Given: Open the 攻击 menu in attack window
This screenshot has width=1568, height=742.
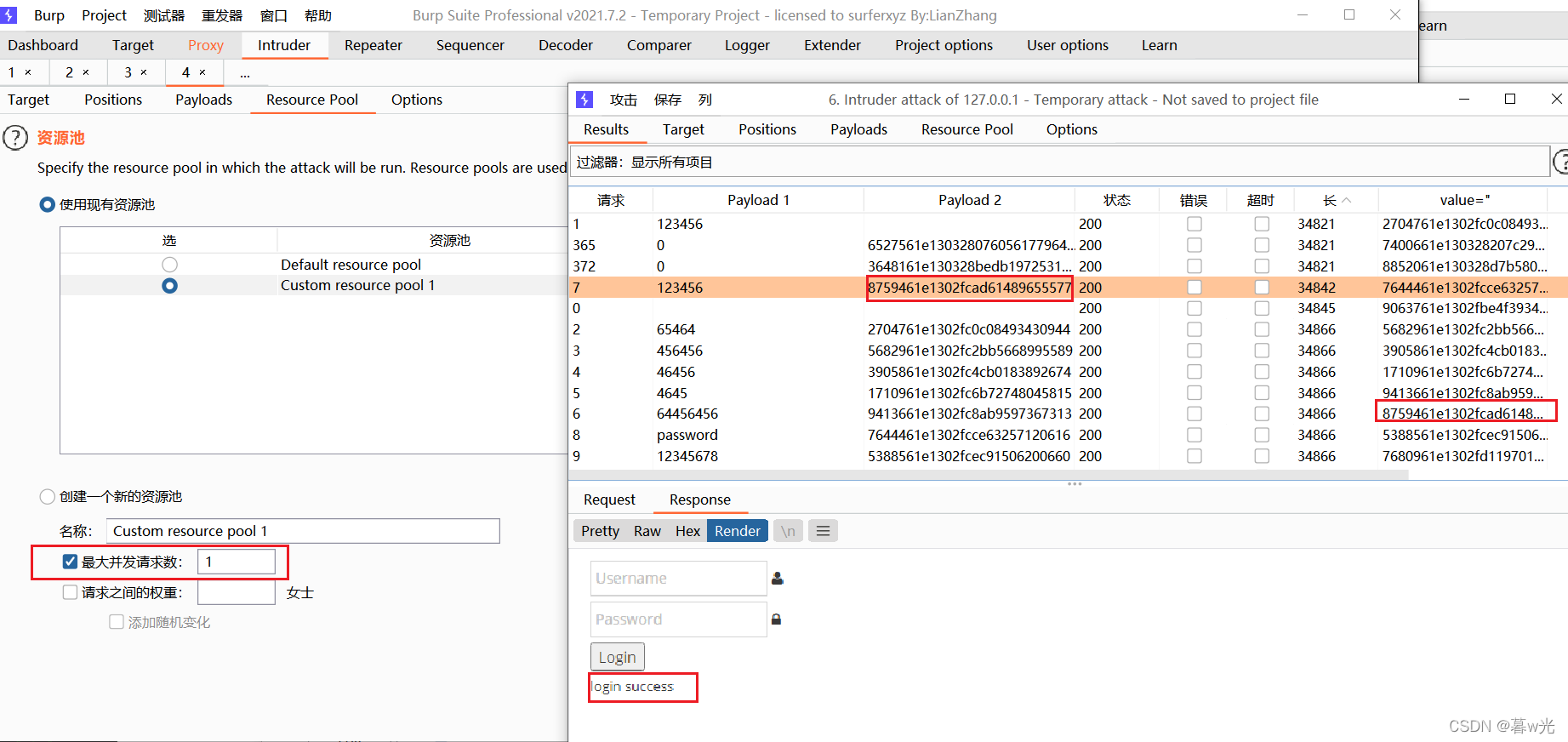Looking at the screenshot, I should pos(624,100).
